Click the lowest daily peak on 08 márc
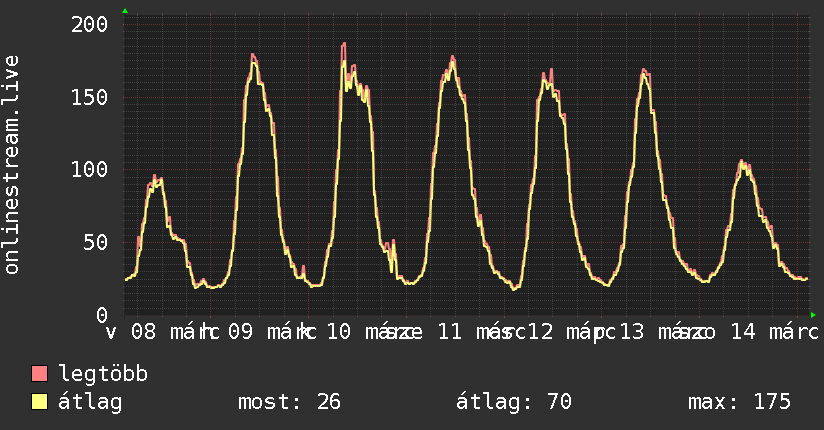 [x=155, y=176]
